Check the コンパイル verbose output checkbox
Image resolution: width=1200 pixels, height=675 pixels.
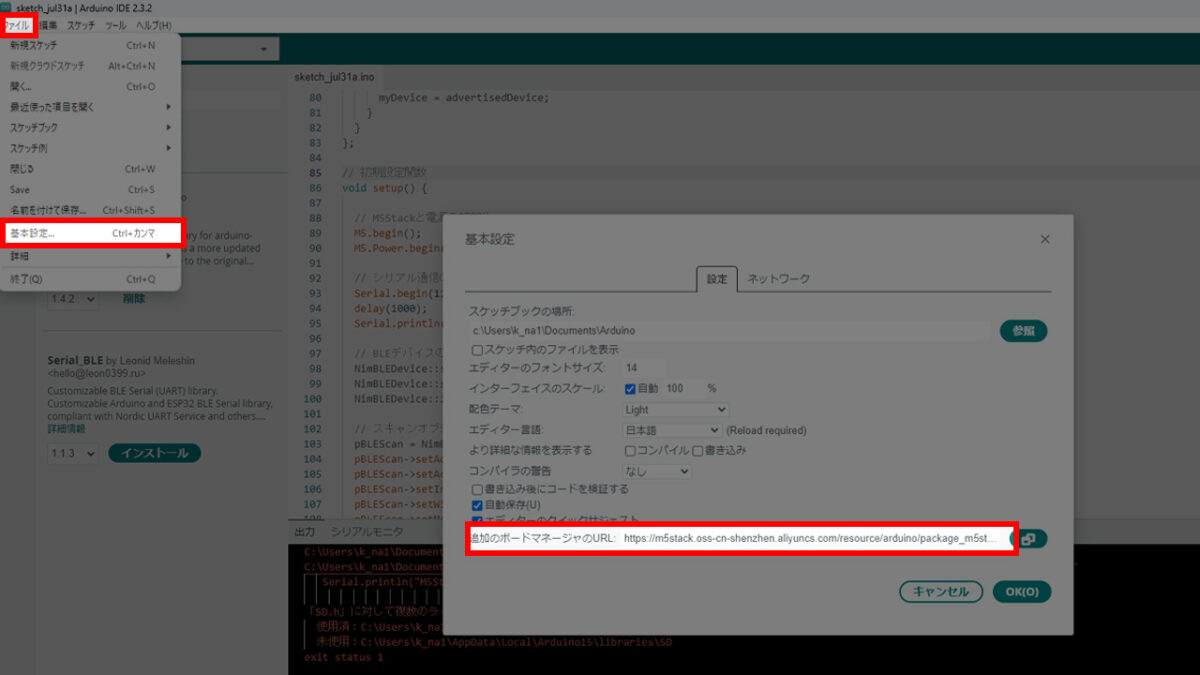coord(630,451)
